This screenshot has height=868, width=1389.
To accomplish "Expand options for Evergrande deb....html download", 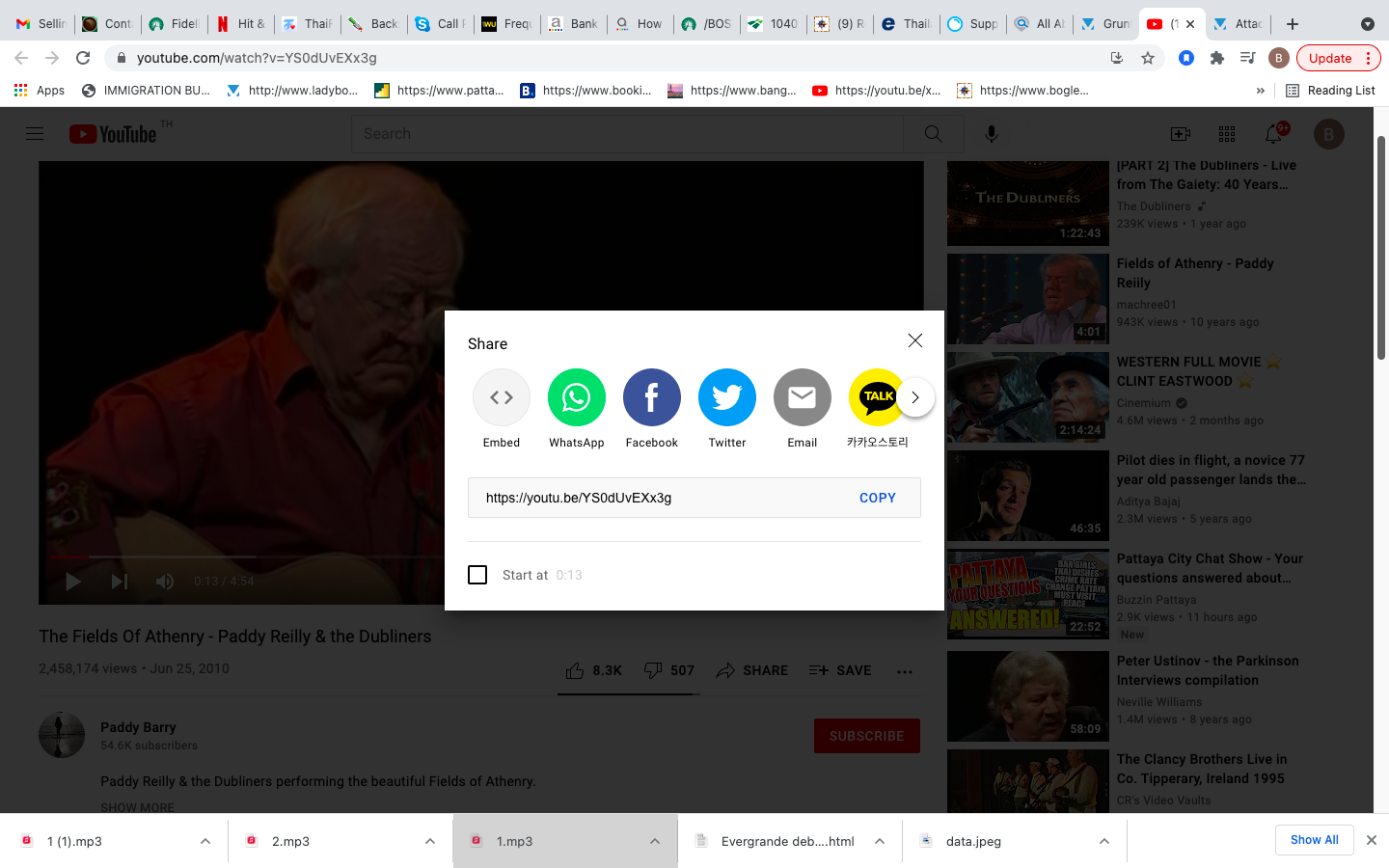I will [880, 841].
